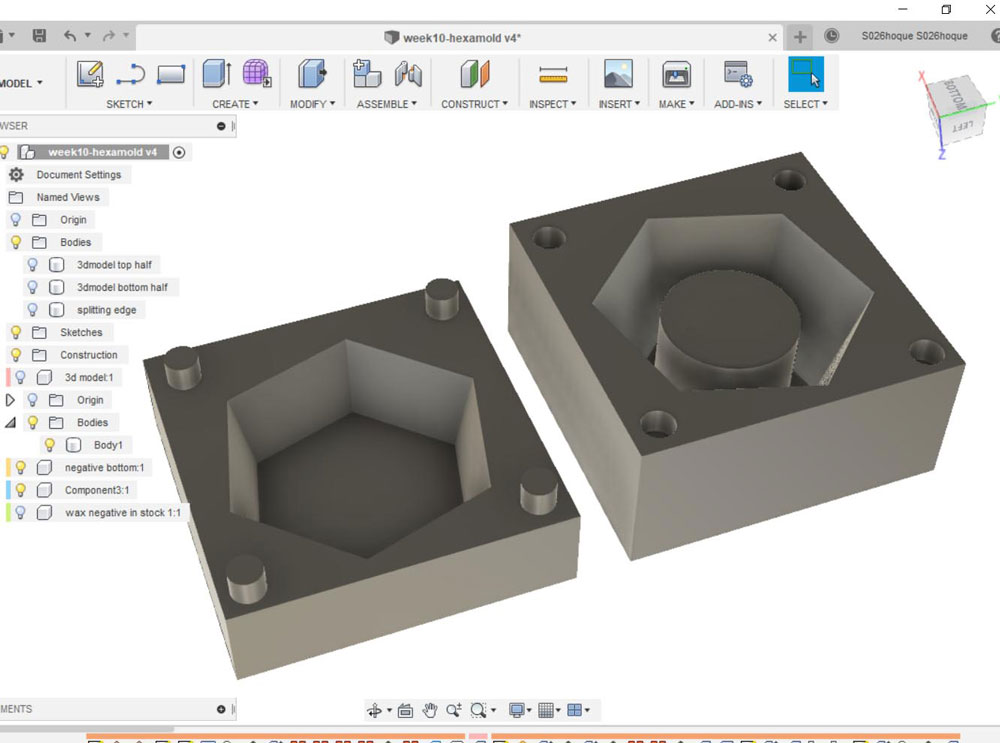Open the job status clock icon
1000x743 pixels.
tap(832, 36)
